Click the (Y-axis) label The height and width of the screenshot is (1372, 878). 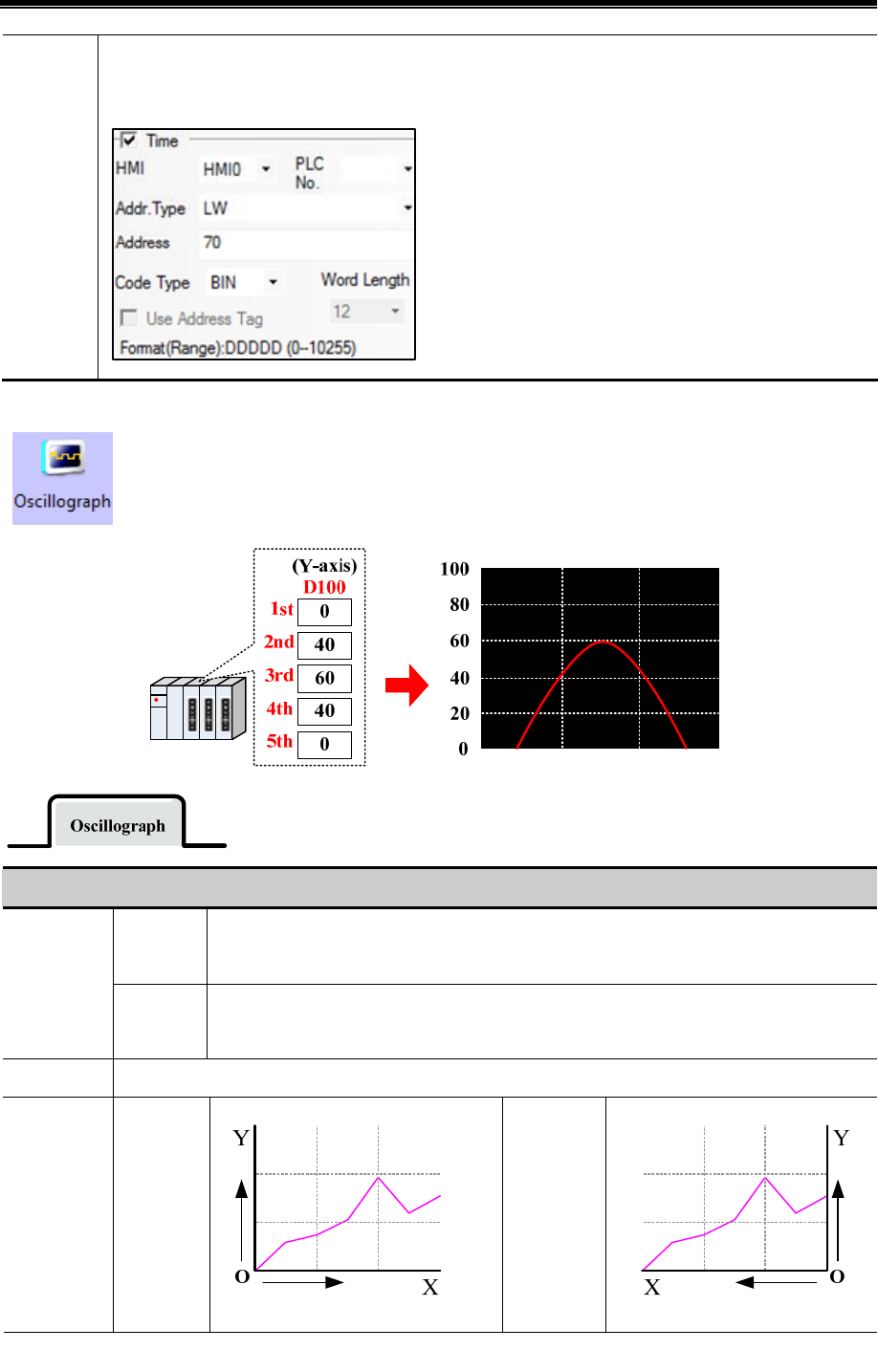tap(324, 566)
